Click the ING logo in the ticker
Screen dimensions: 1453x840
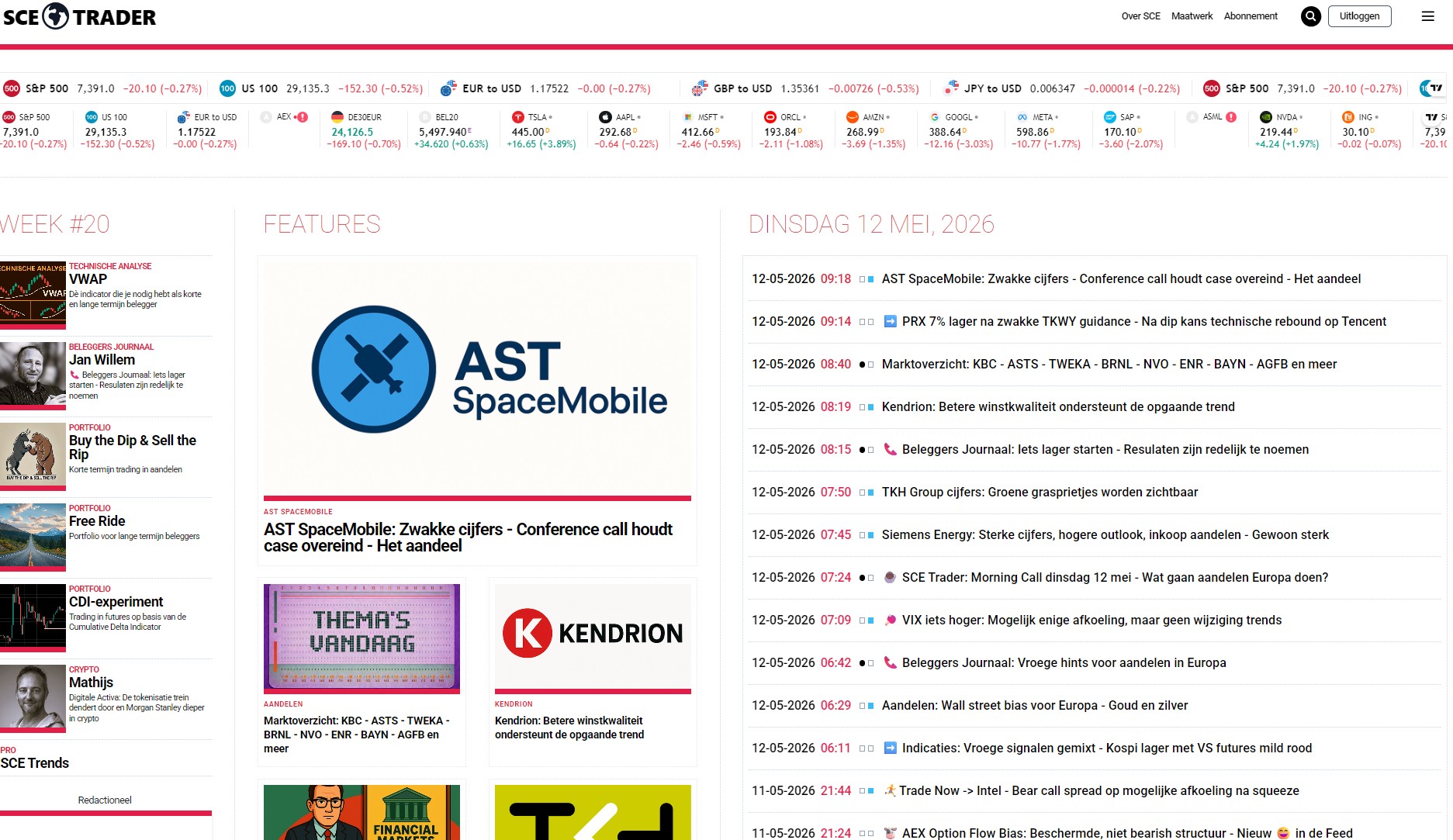coord(1348,117)
